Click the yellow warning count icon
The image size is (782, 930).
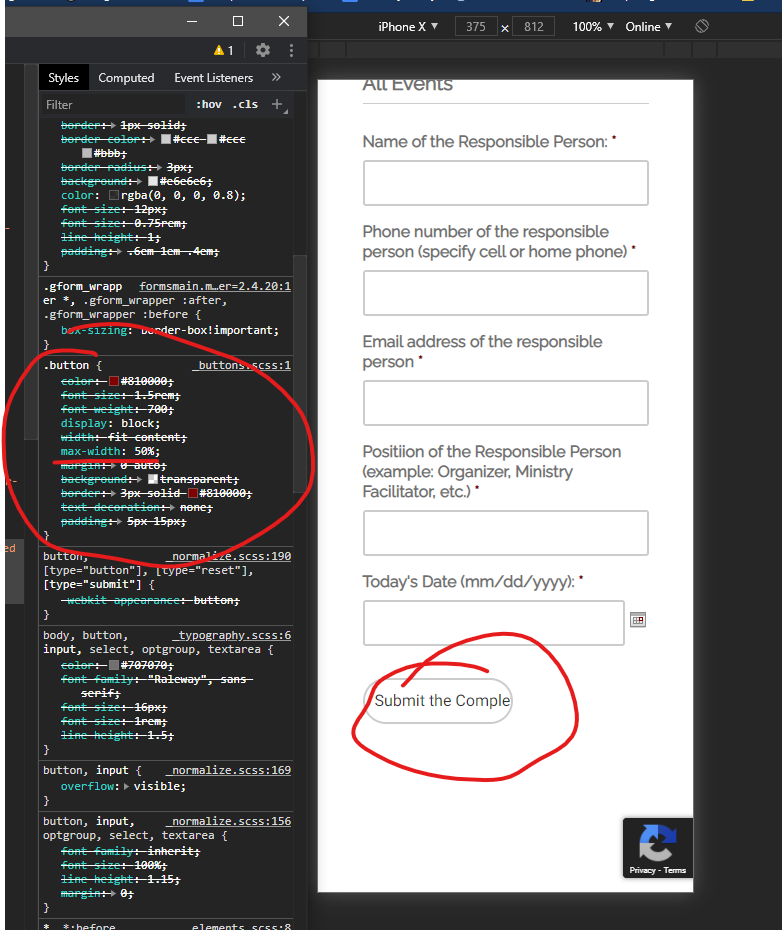click(x=223, y=50)
